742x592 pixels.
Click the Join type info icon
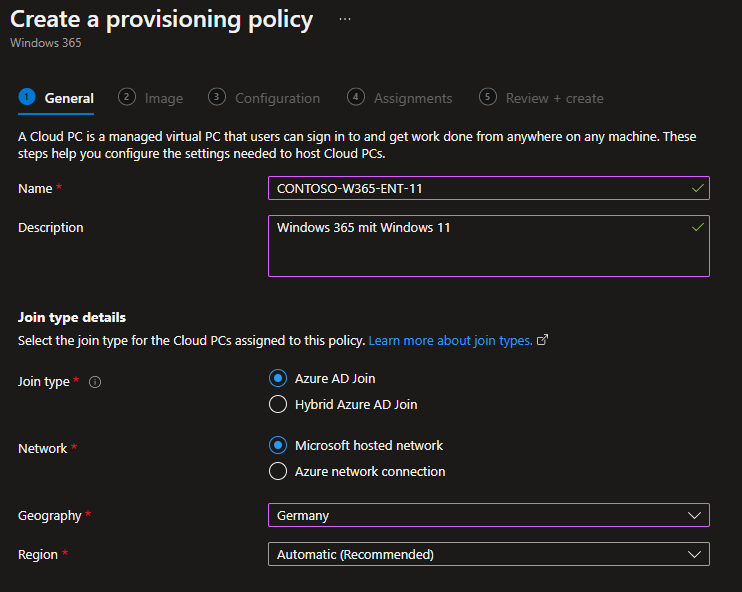95,382
